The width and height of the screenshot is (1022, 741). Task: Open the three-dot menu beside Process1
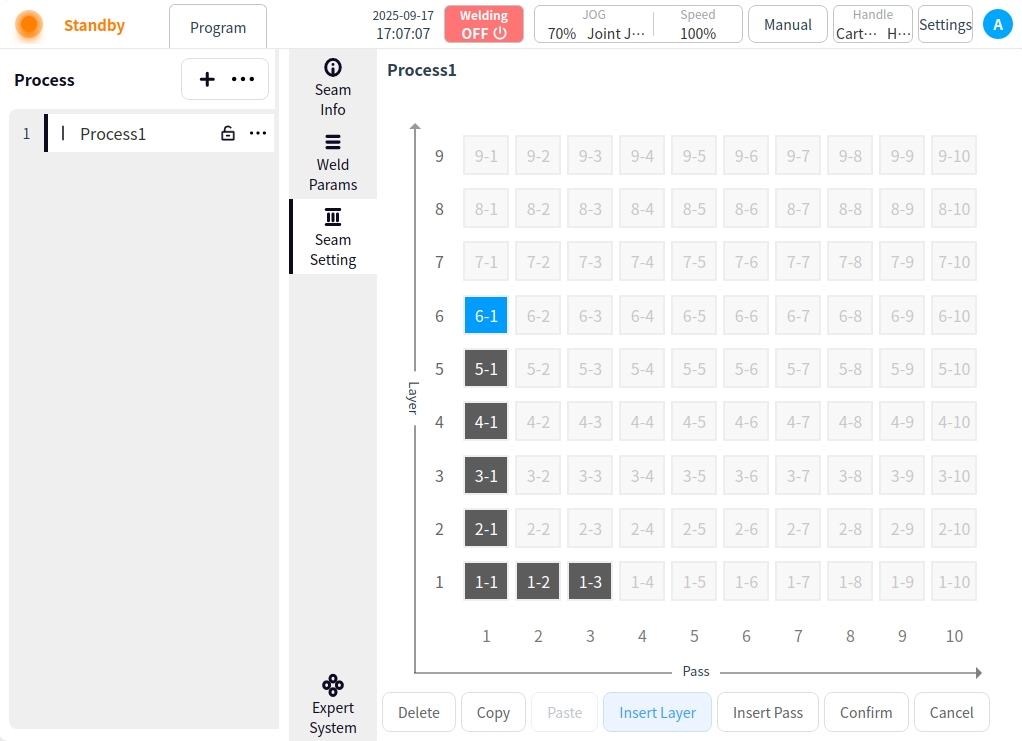[258, 133]
